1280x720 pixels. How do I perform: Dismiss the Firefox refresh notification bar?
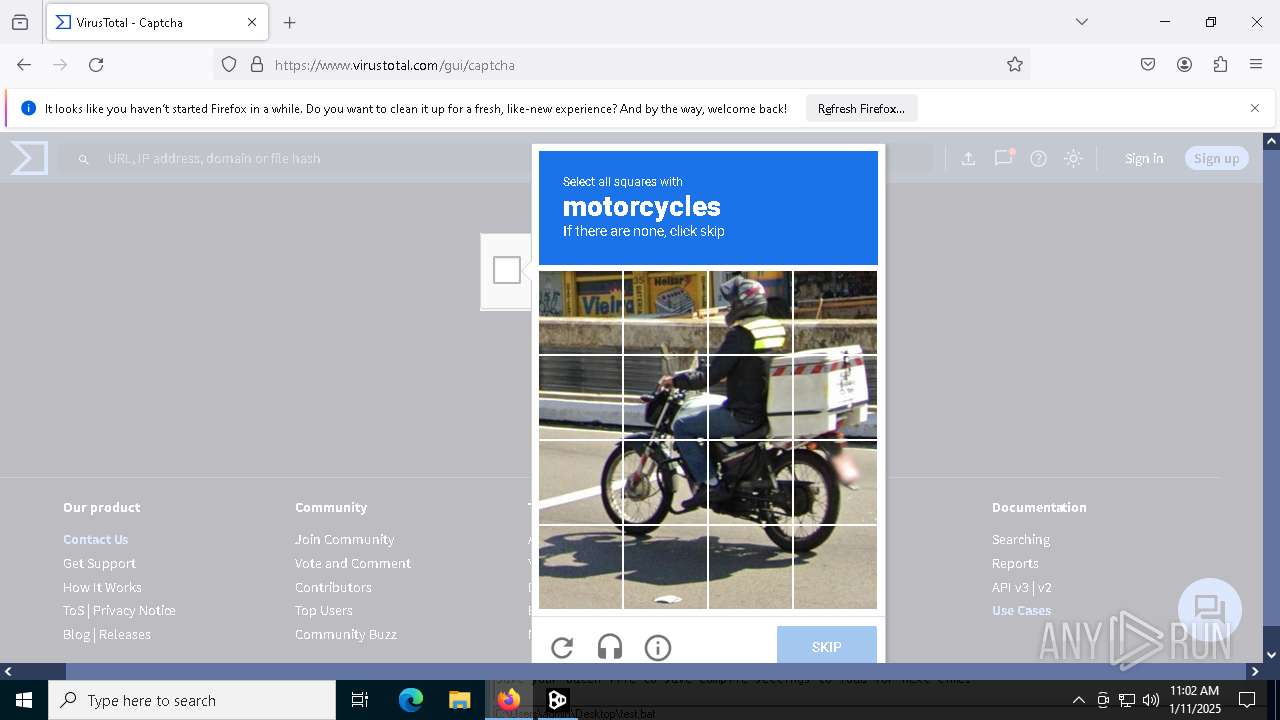1255,108
